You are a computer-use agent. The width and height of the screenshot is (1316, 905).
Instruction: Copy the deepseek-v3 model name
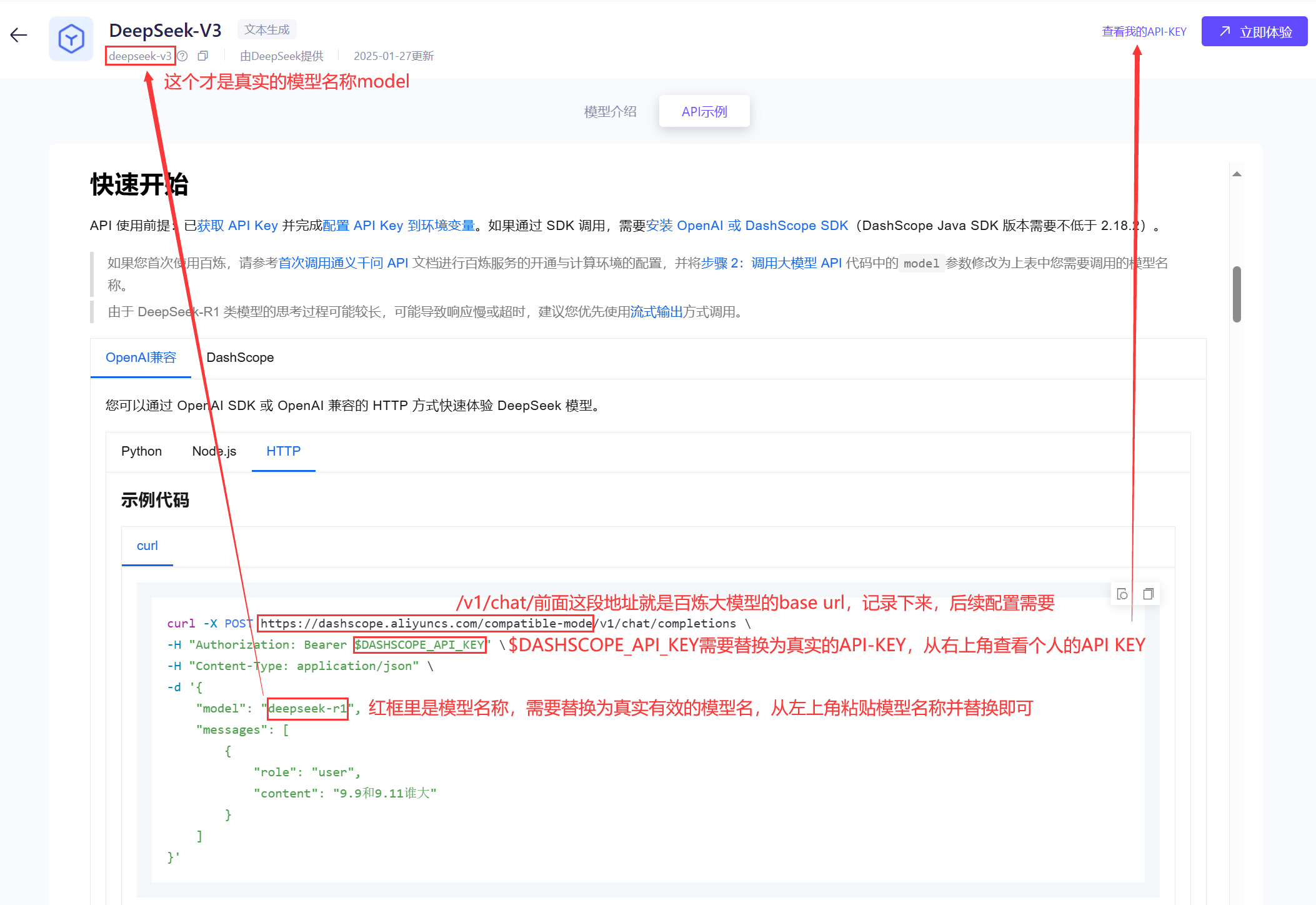(202, 56)
